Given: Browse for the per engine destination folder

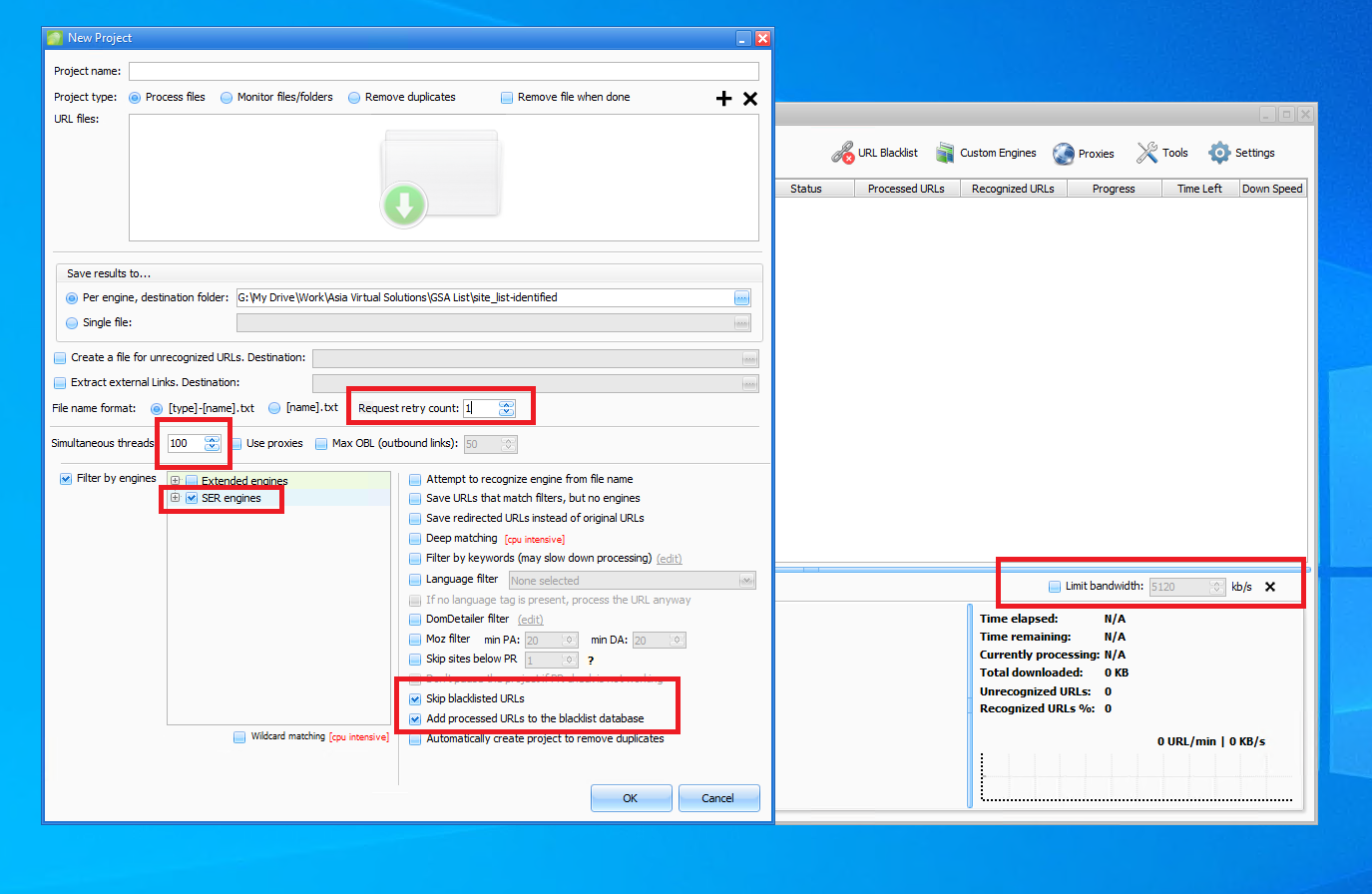Looking at the screenshot, I should 741,297.
